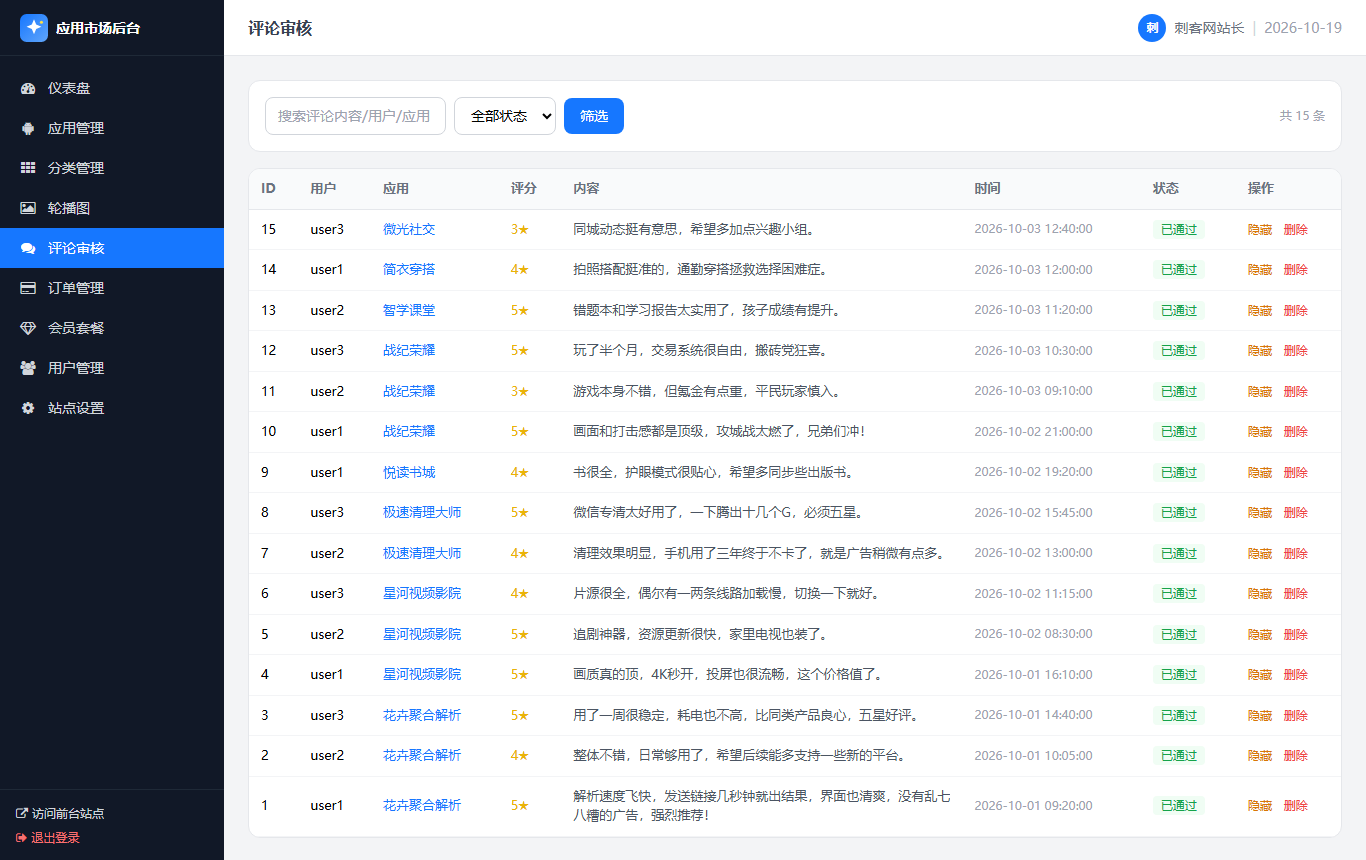Click the dashboard gauge icon beside 仪表盘

pos(28,88)
